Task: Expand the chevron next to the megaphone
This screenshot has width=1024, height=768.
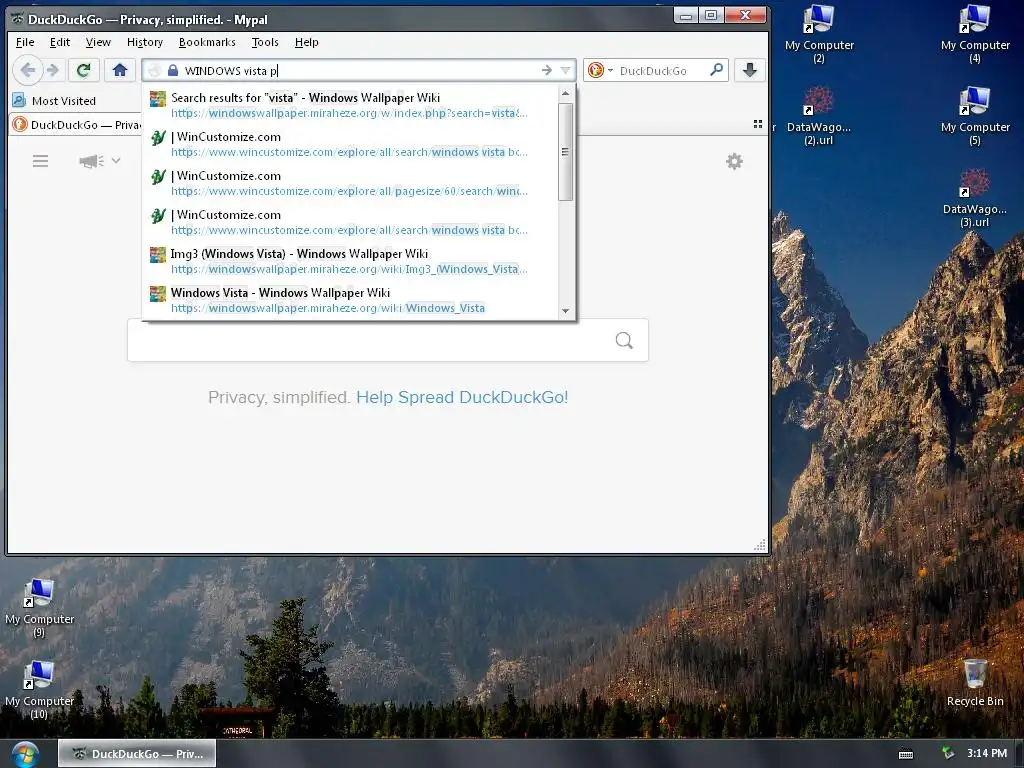Action: pos(116,161)
